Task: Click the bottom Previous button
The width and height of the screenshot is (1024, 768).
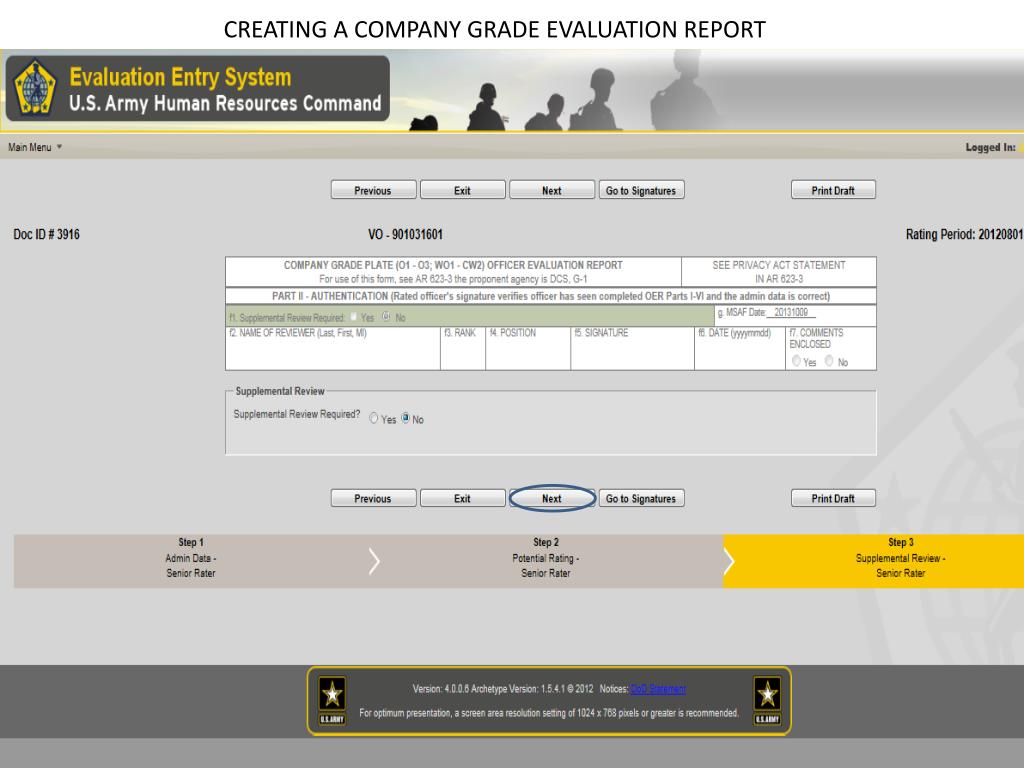Action: click(x=373, y=498)
